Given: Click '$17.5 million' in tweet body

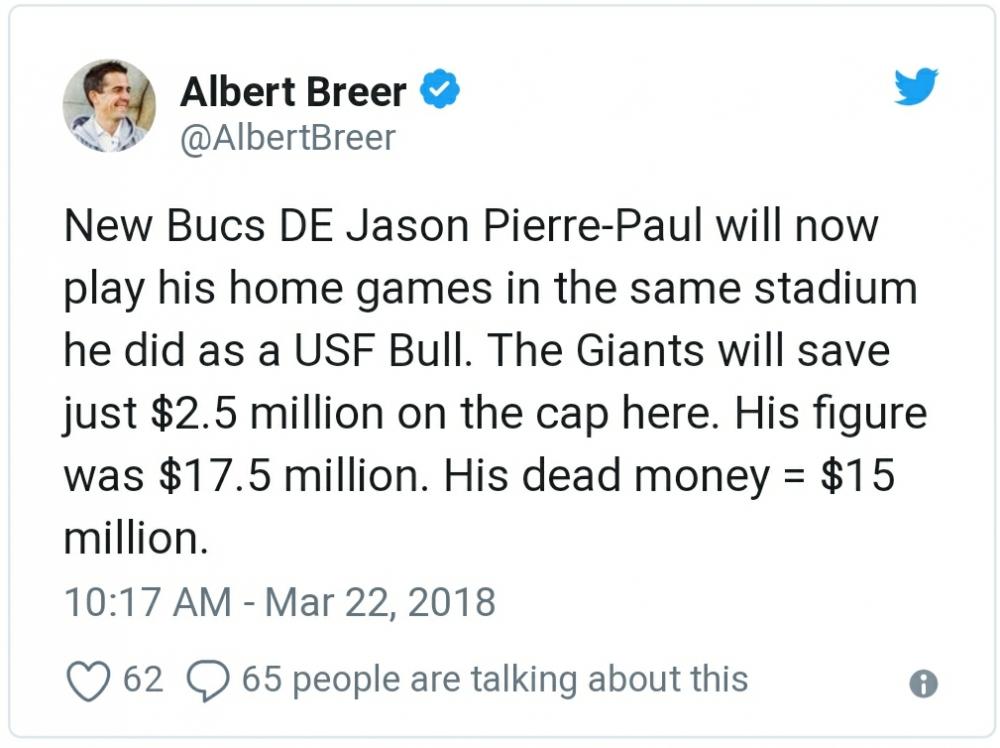Looking at the screenshot, I should (293, 476).
